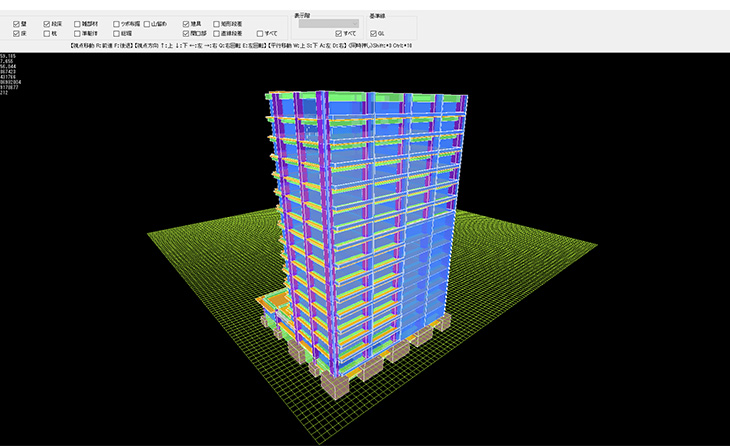Toggle the 床 display checkbox
730x446 pixels.
point(16,33)
